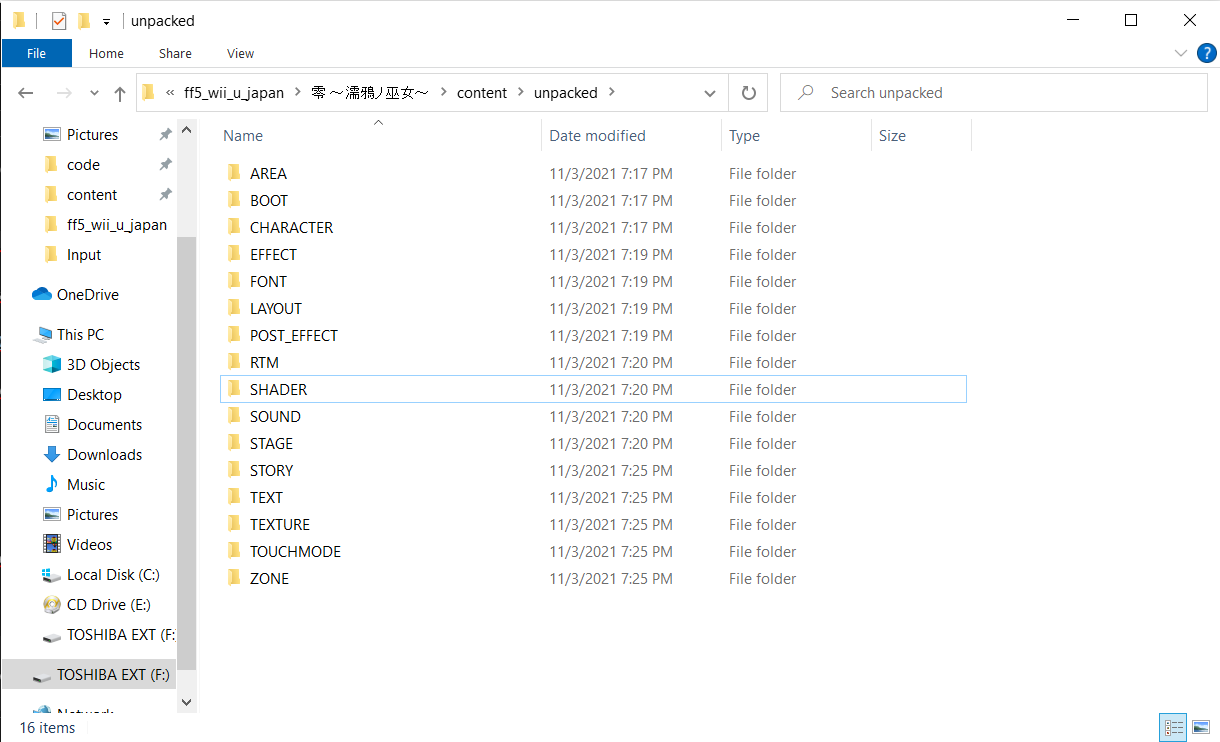
Task: Click the Downloads arrow icon
Action: point(52,454)
